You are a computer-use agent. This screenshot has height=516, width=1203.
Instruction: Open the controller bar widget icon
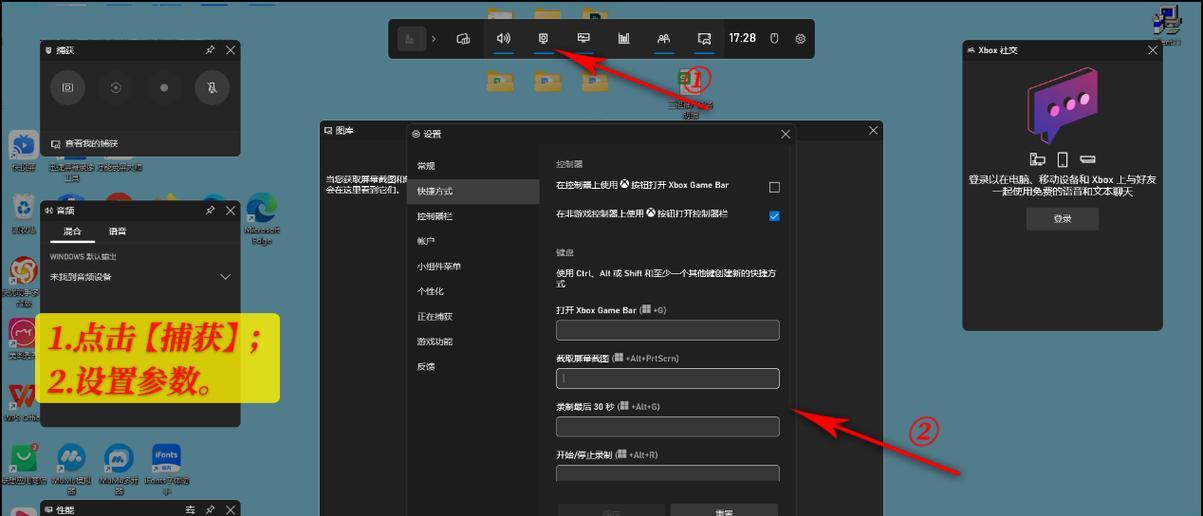click(x=704, y=39)
